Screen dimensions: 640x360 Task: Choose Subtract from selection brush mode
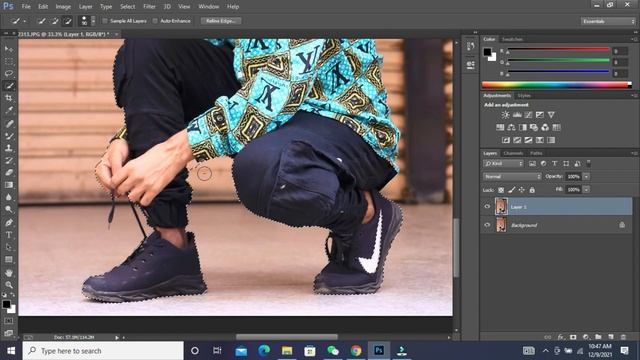tap(67, 21)
